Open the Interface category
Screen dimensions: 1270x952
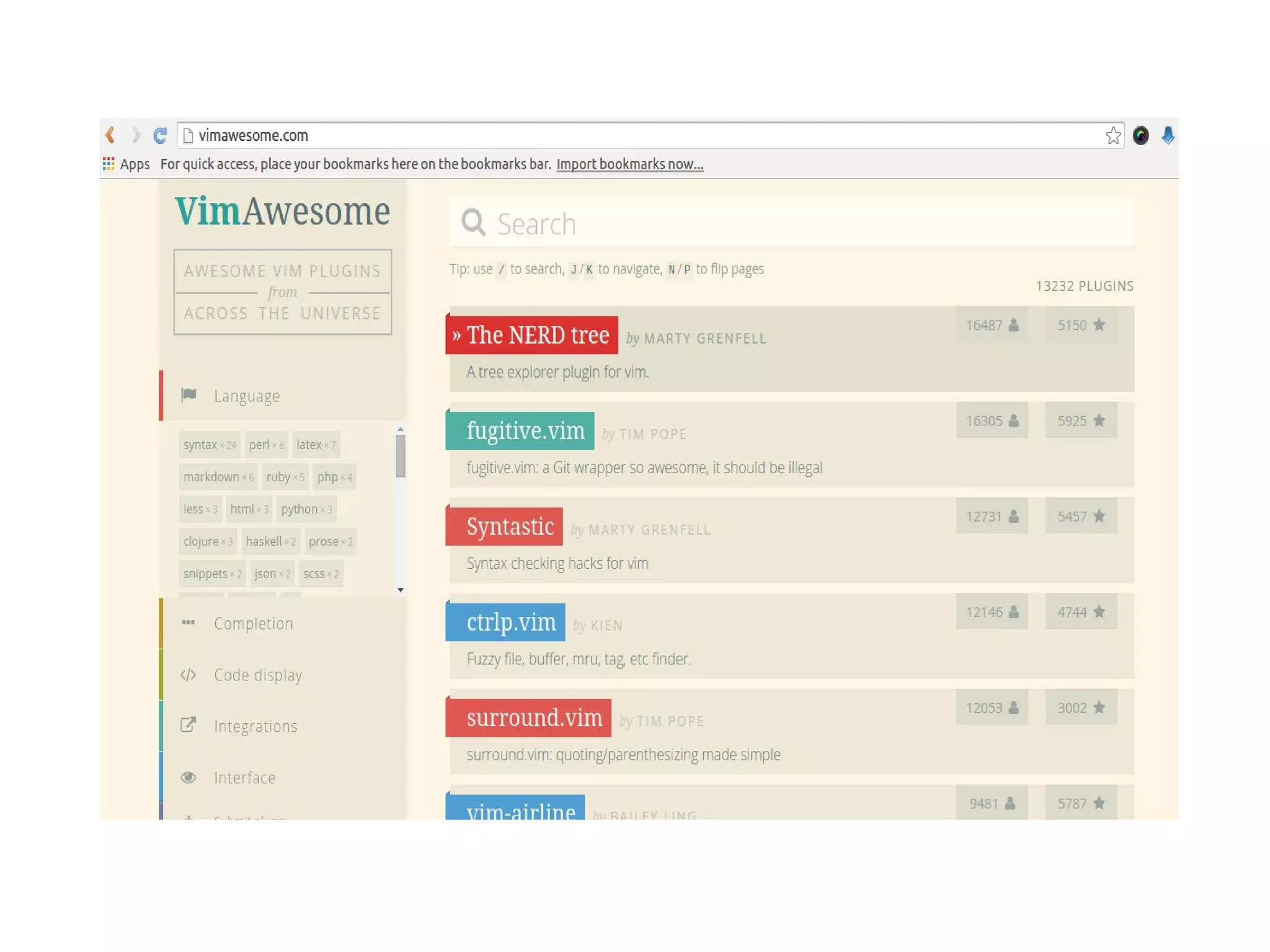click(x=244, y=778)
